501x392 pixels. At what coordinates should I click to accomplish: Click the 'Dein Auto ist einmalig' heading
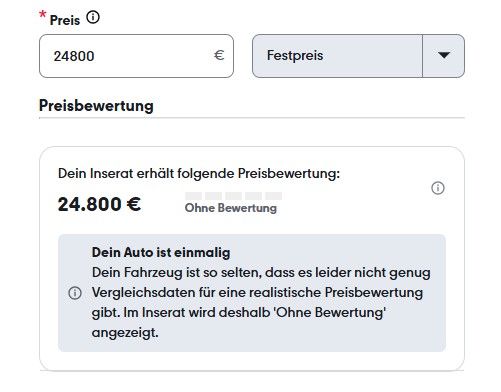tap(161, 252)
